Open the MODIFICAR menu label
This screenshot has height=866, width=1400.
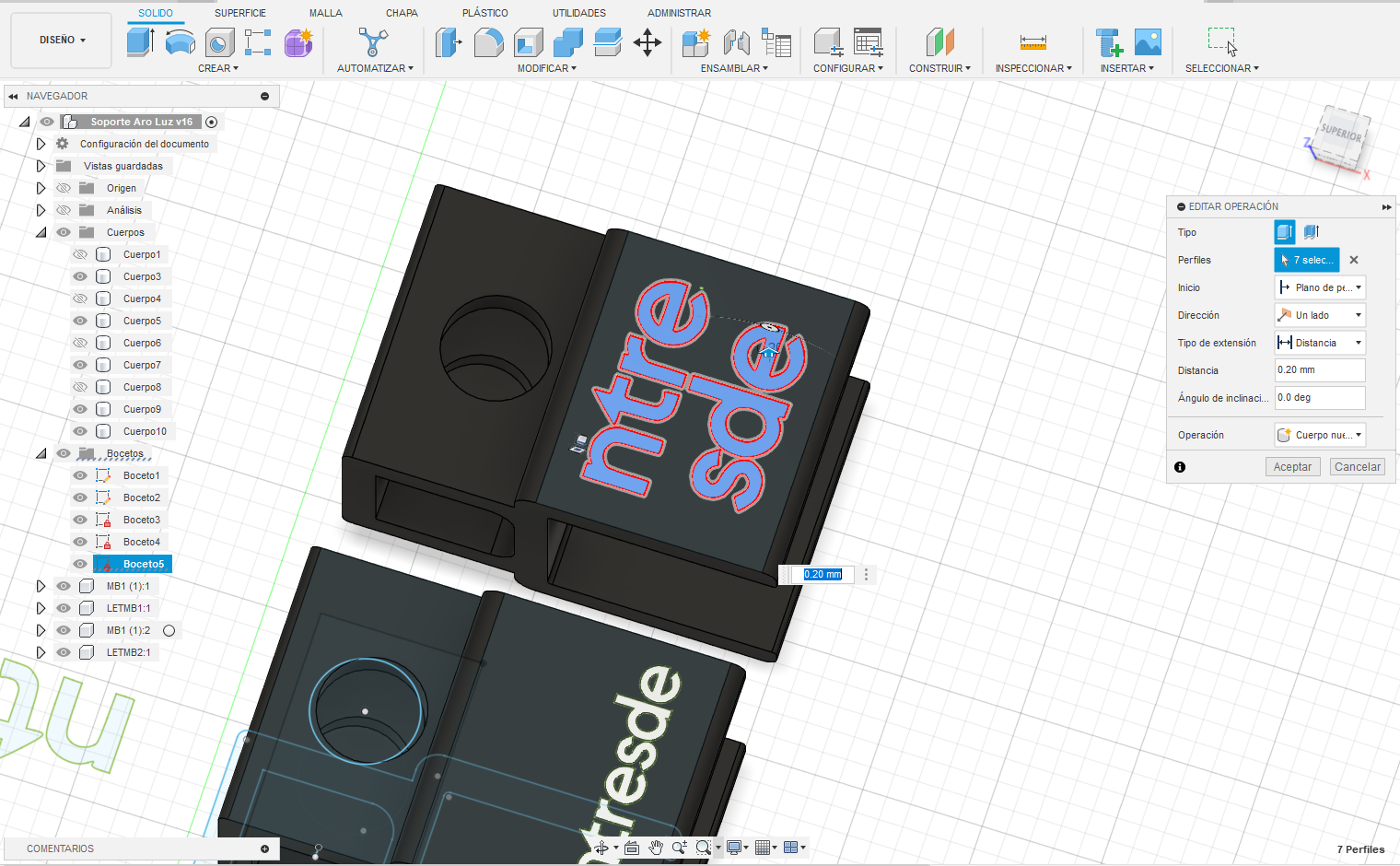pyautogui.click(x=546, y=68)
